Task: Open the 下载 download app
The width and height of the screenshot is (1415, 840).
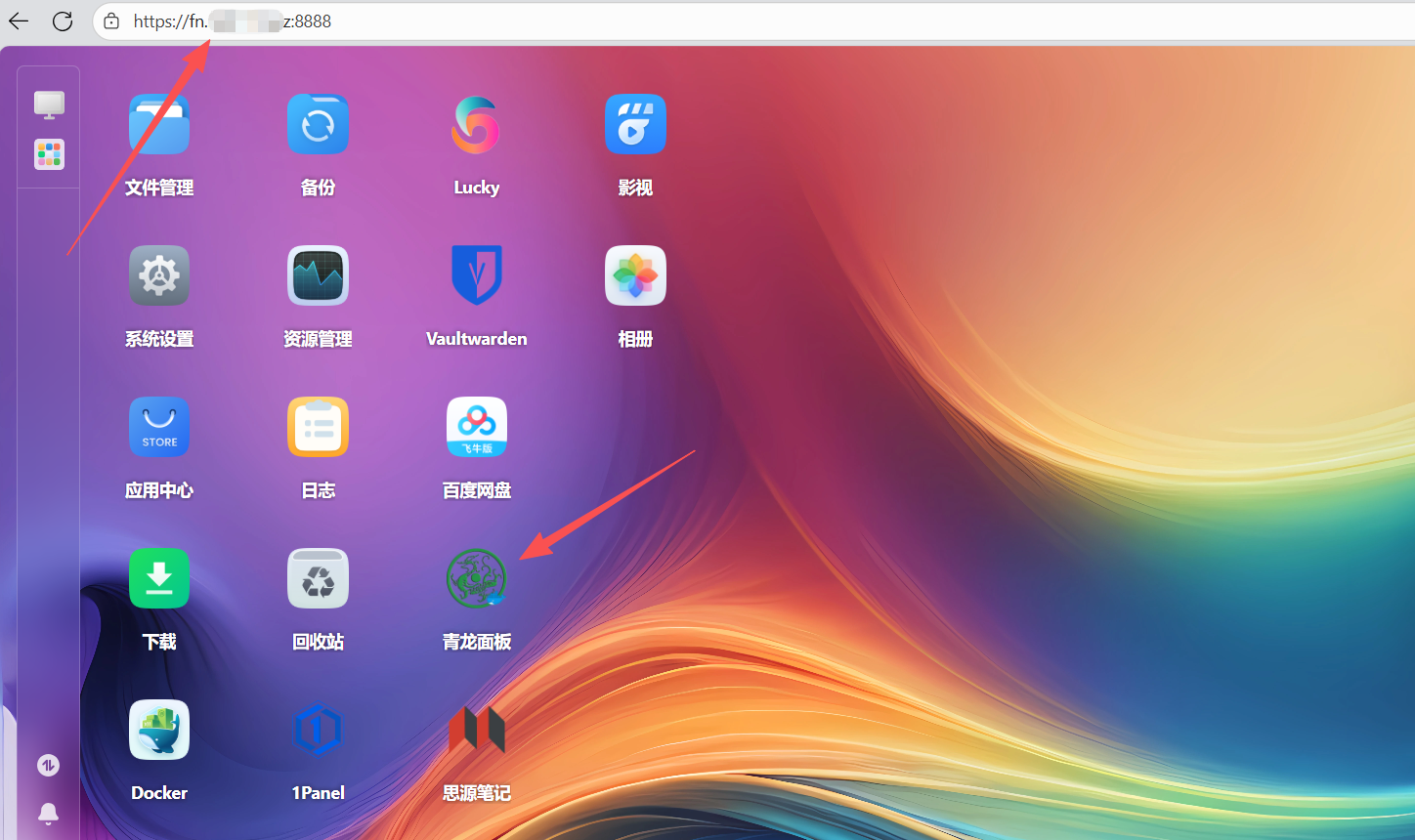Action: (x=159, y=578)
